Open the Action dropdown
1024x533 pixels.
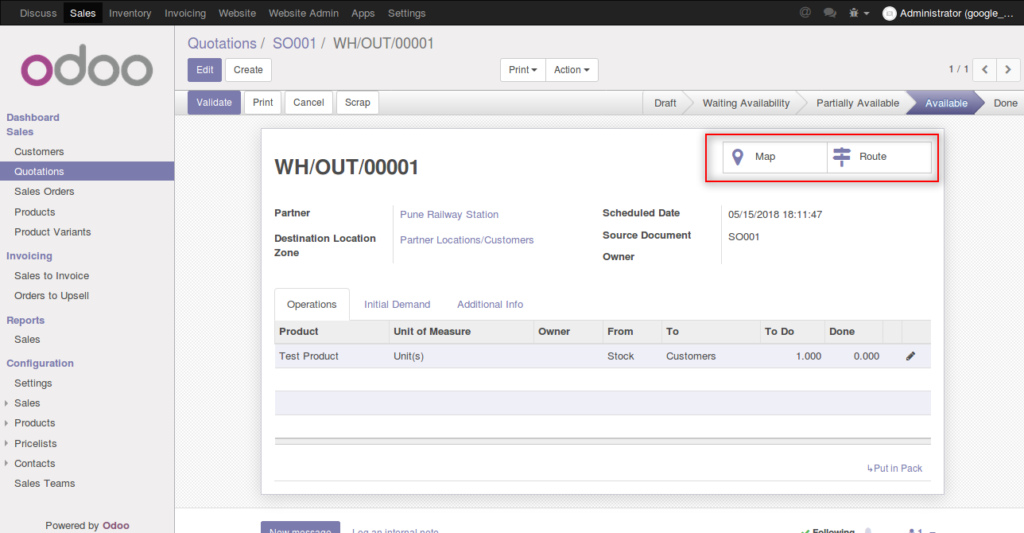coord(571,70)
